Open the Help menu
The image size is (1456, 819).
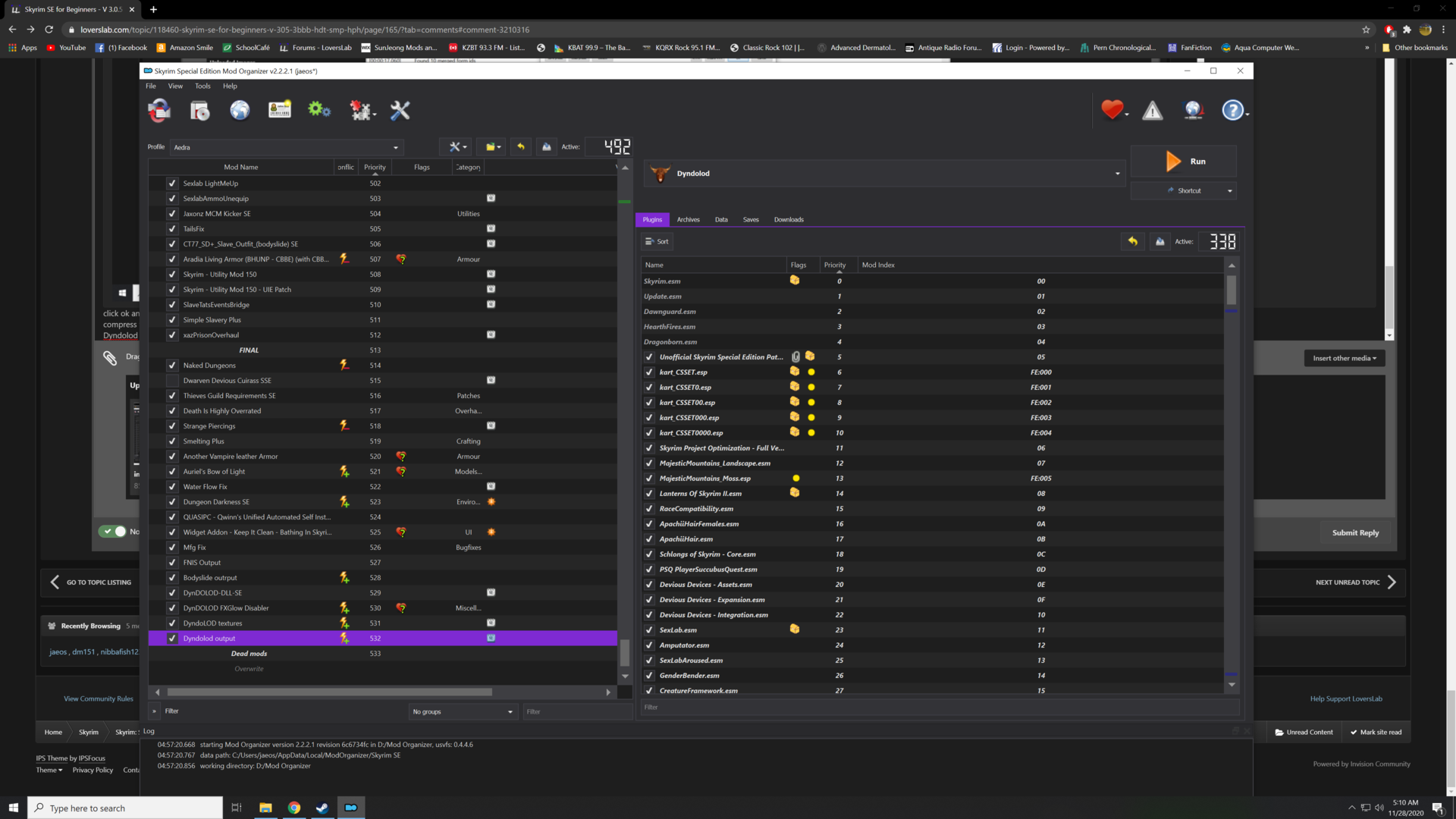point(230,86)
